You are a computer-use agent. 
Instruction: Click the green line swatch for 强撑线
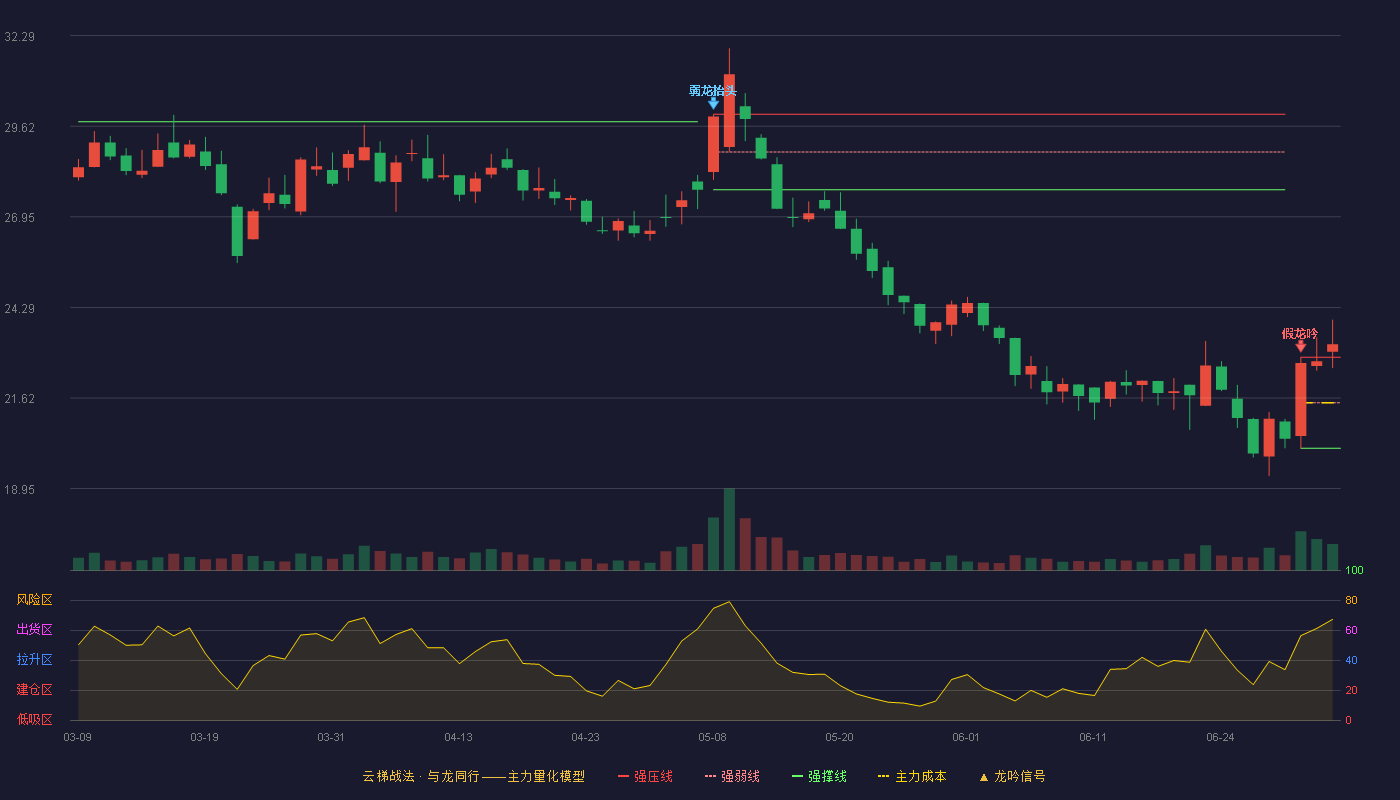(x=797, y=776)
